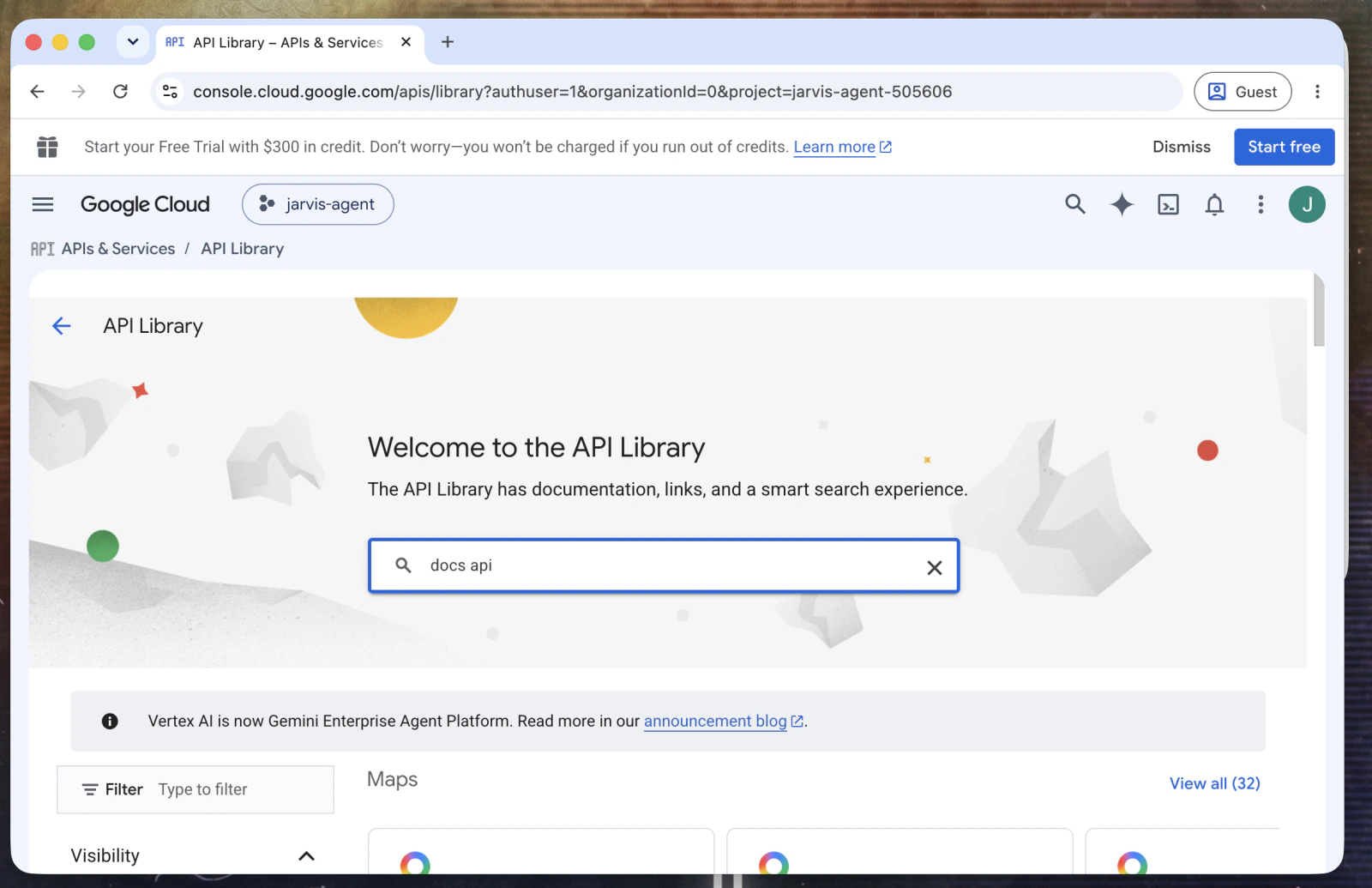Click the API Library breadcrumb

coord(242,249)
